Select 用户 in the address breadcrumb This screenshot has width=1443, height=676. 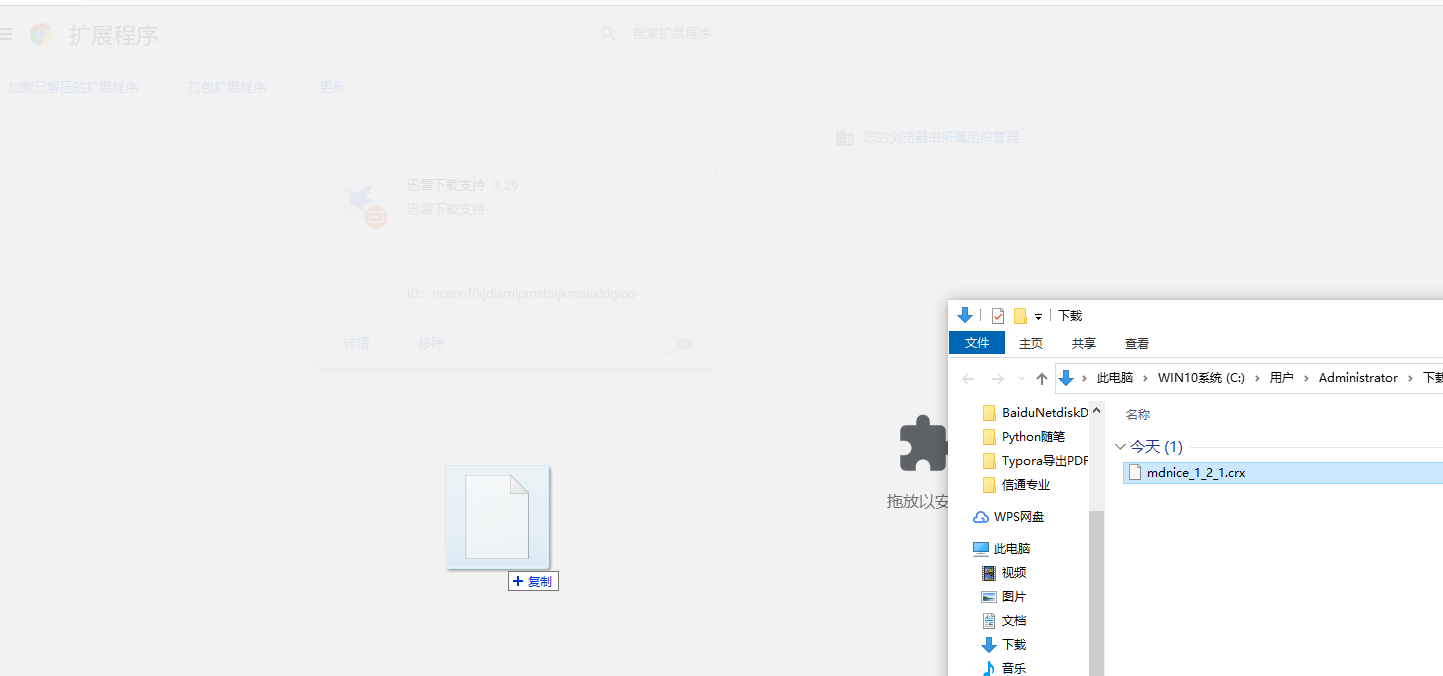pyautogui.click(x=1282, y=378)
